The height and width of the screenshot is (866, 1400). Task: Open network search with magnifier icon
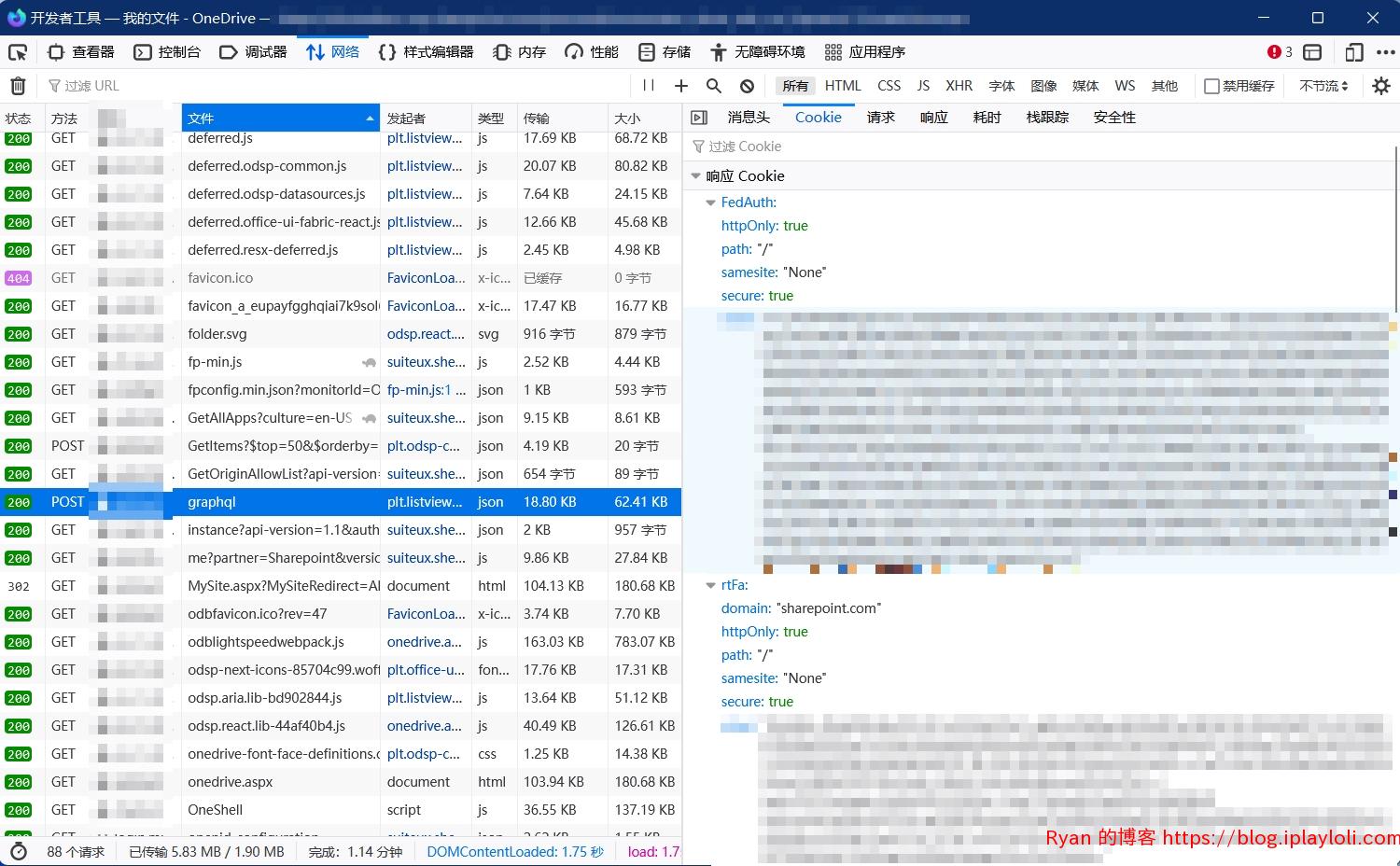[714, 86]
